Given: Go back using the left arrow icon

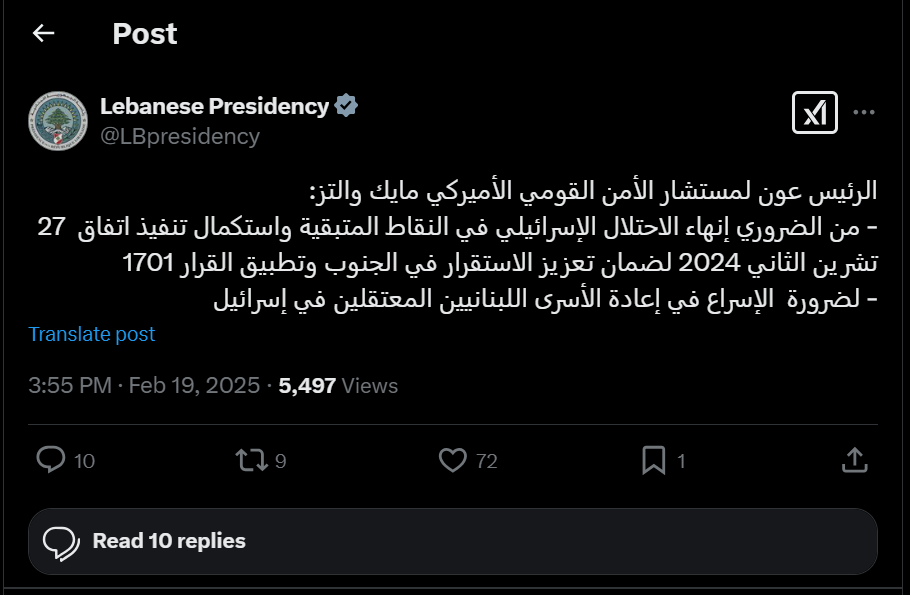Looking at the screenshot, I should coord(44,33).
